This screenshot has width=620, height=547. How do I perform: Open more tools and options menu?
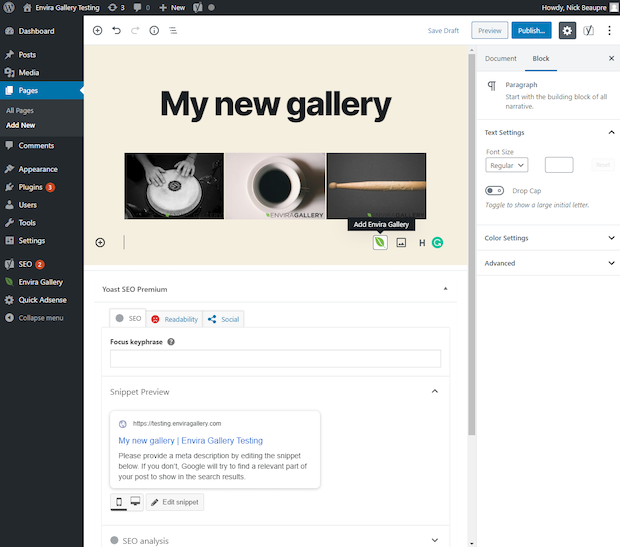click(x=609, y=30)
